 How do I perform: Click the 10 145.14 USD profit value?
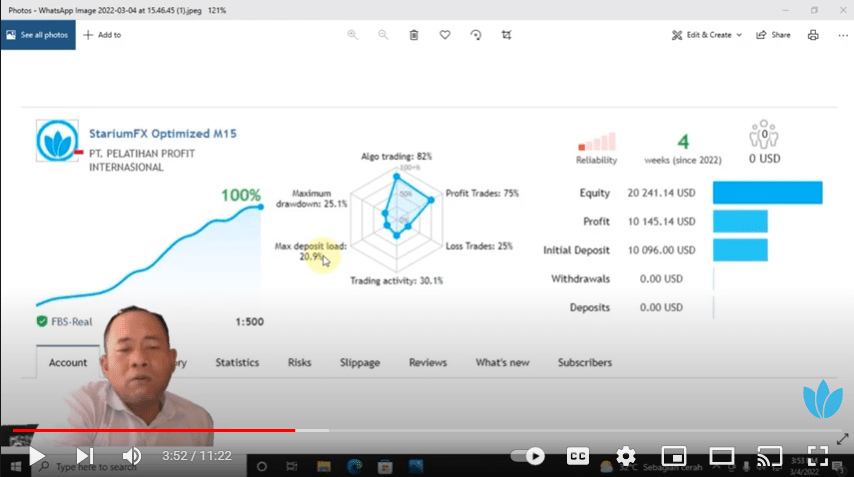point(661,222)
